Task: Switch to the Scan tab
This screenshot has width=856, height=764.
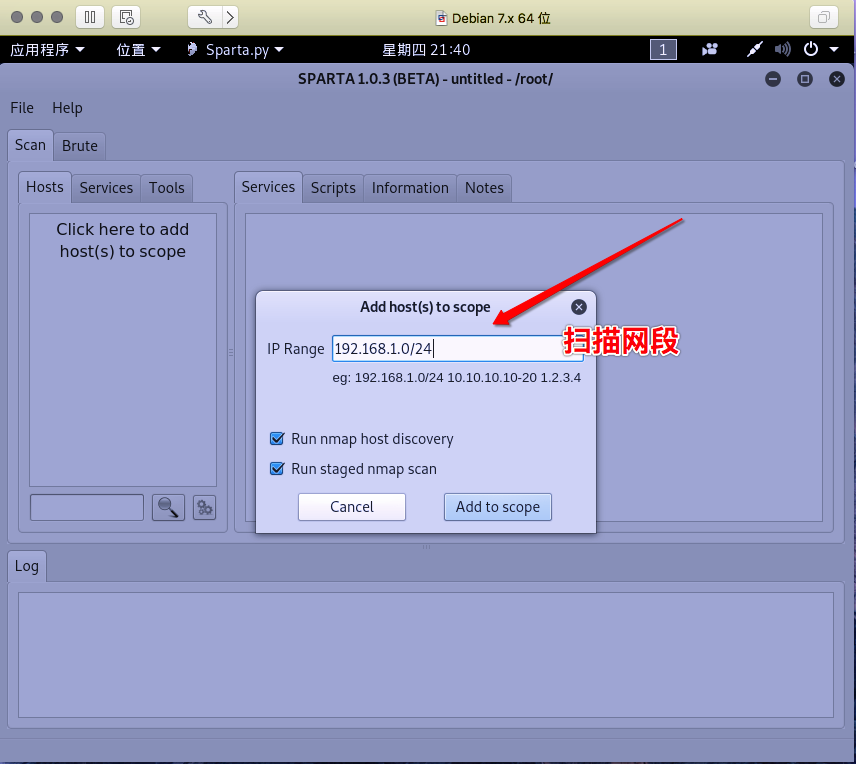Action: pyautogui.click(x=30, y=145)
